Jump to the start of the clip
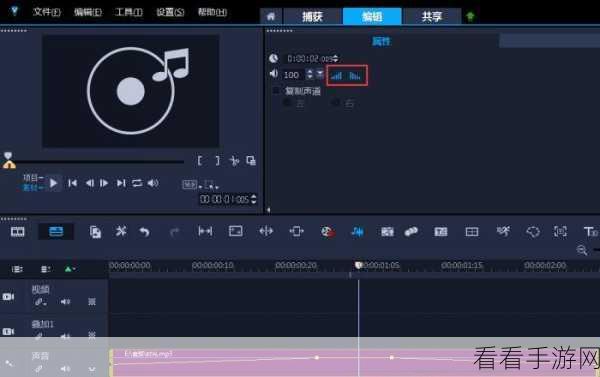 72,183
